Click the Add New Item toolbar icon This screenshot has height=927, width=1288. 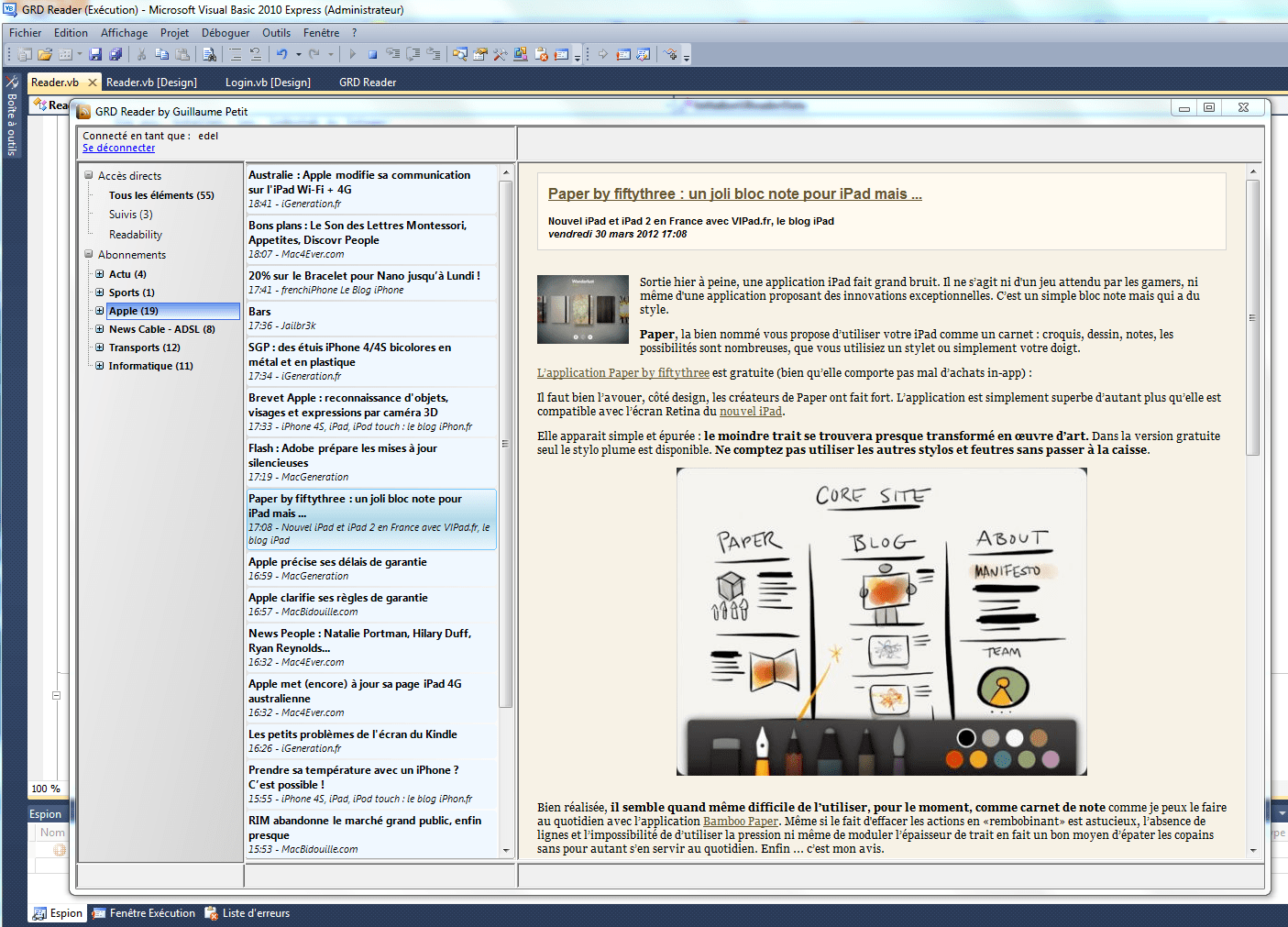(x=65, y=55)
